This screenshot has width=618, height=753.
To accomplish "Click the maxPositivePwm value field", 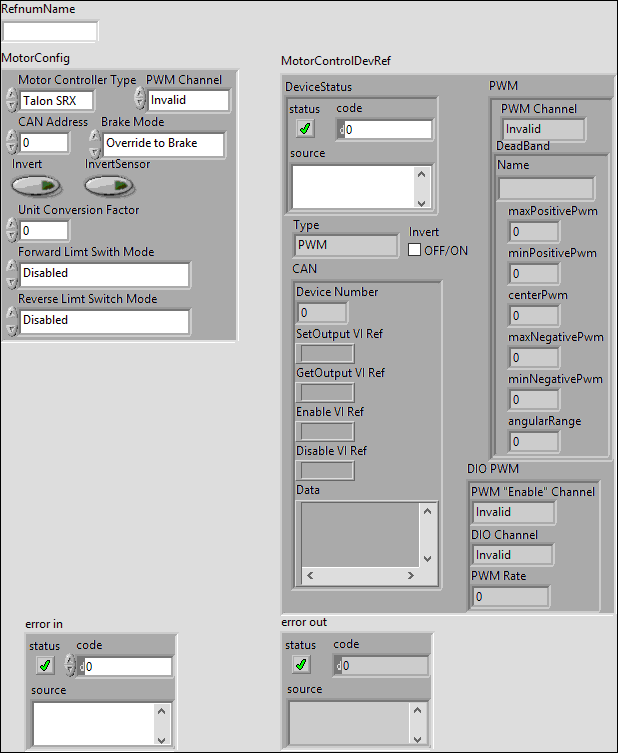I will [x=534, y=232].
